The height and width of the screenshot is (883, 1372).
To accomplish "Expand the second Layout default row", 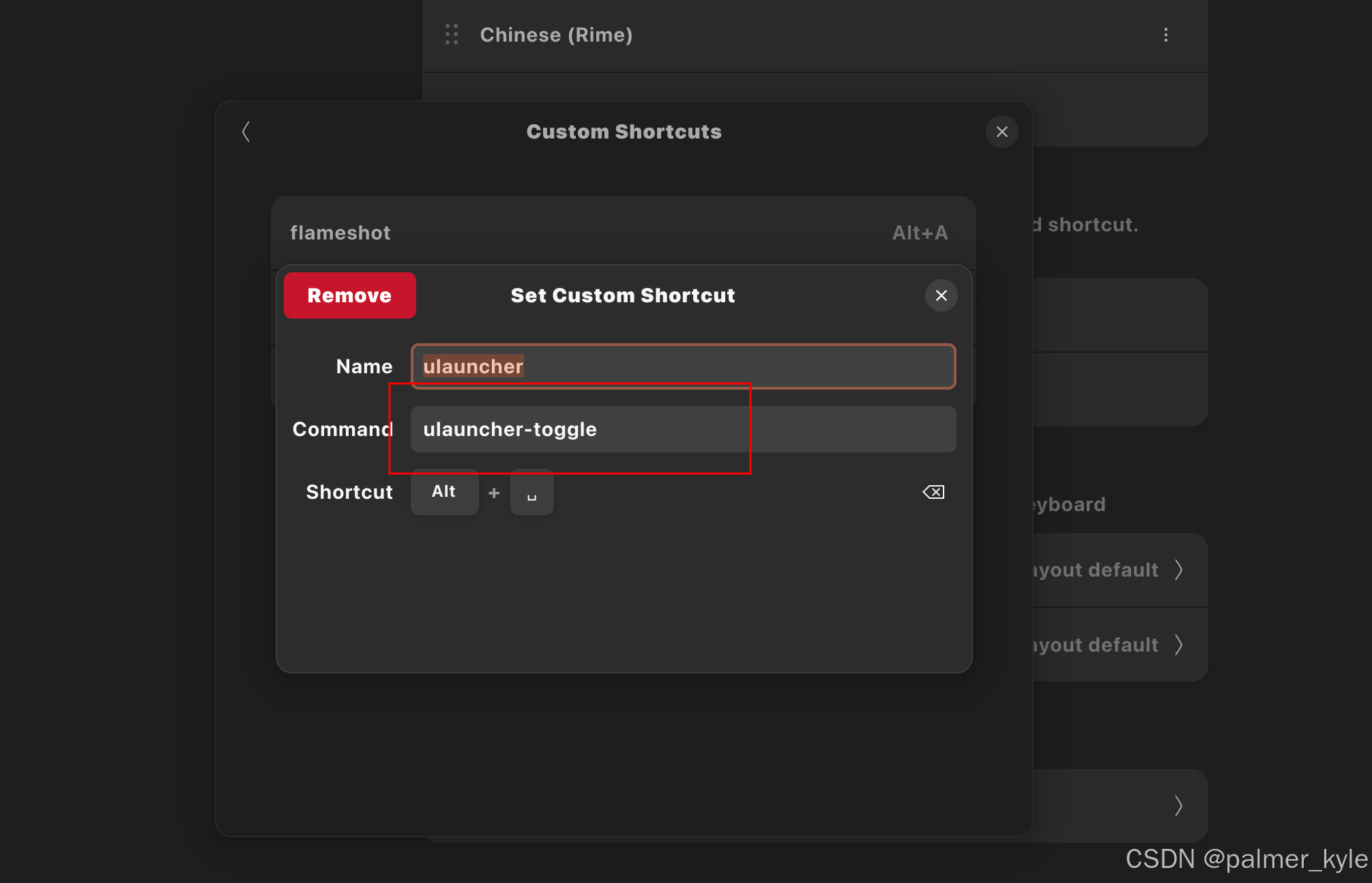I will (1178, 645).
